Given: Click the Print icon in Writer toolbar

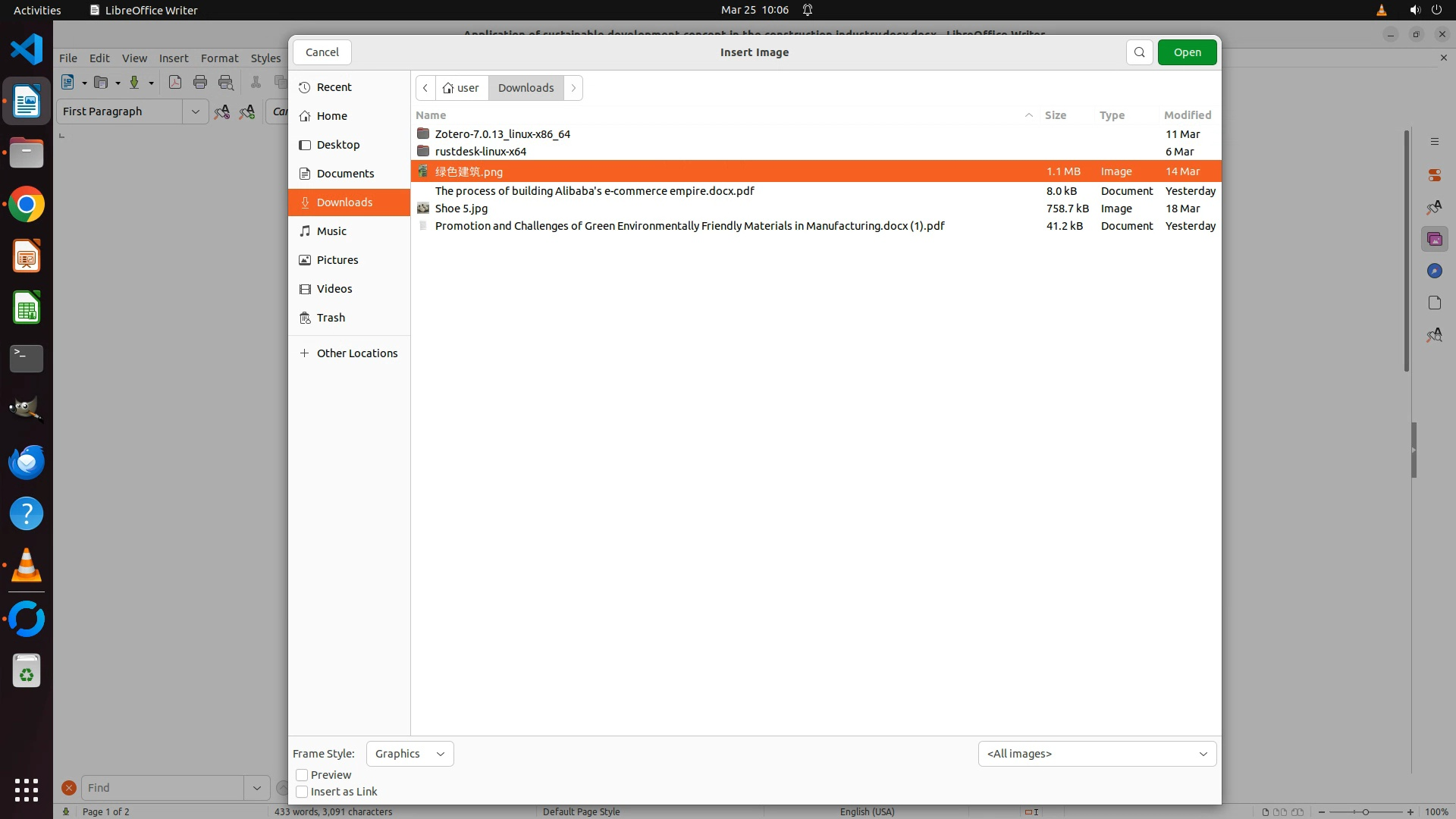Looking at the screenshot, I should tap(200, 83).
